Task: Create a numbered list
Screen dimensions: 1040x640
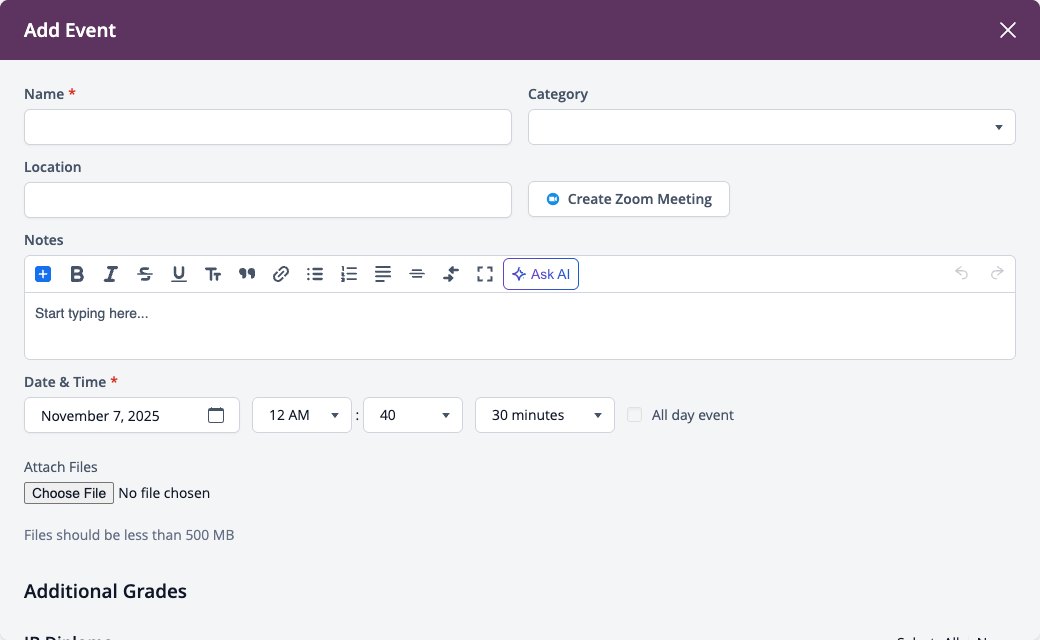Action: 349,274
